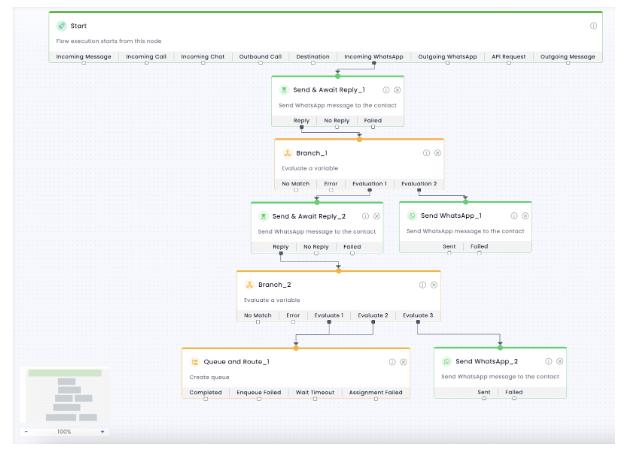Viewport: 639px width, 453px height.
Task: Click the Queue and Route_1 queue icon
Action: [x=194, y=362]
